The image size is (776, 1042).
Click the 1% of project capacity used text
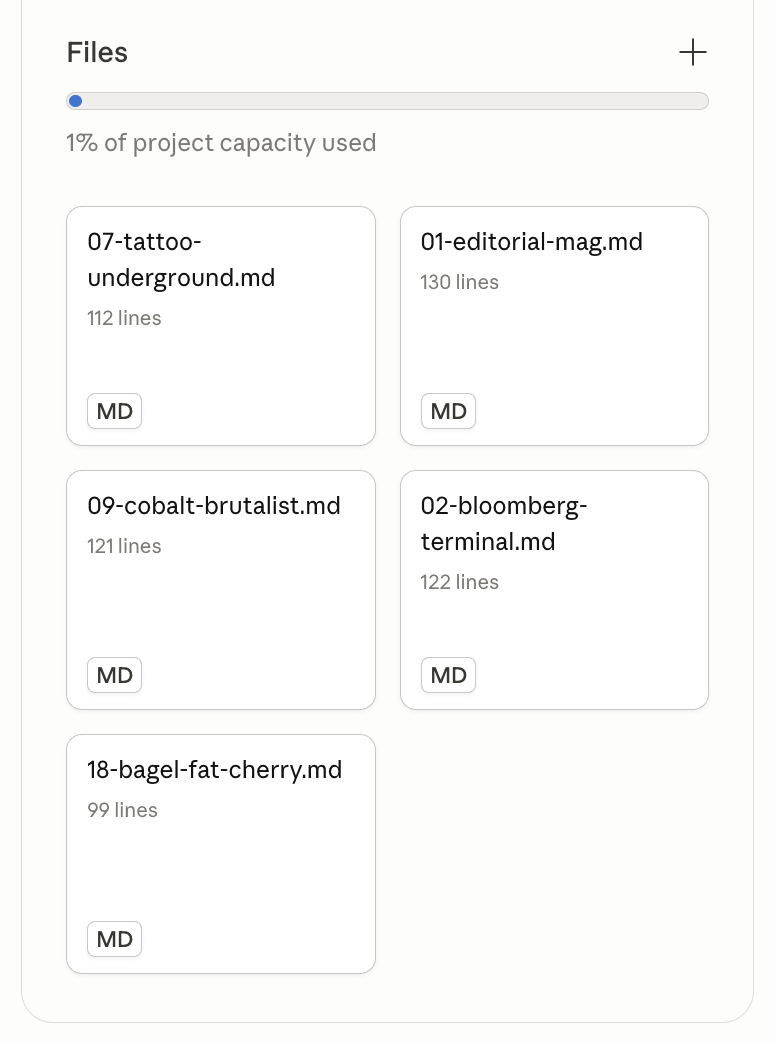coord(221,143)
